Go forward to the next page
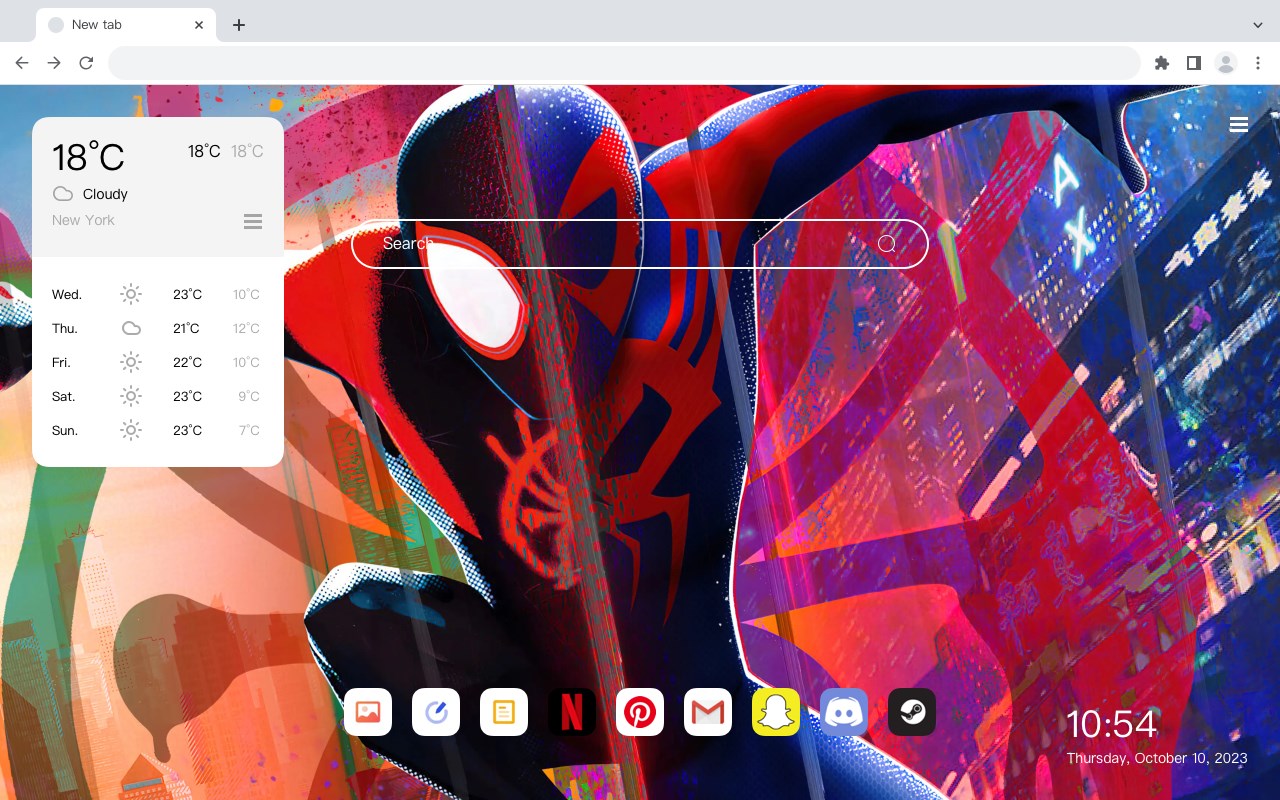Screen dimensions: 1280x800 [x=54, y=63]
